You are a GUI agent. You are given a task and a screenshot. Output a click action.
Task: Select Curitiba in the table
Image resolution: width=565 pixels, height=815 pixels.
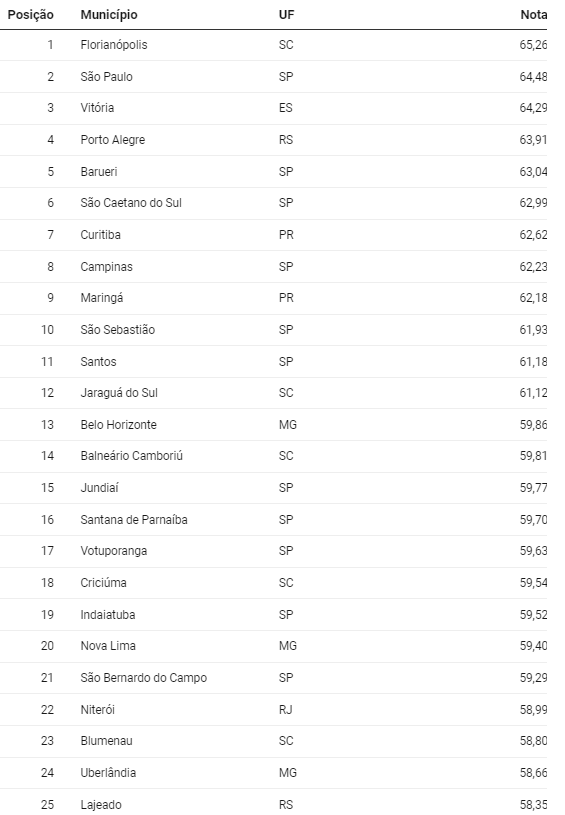pyautogui.click(x=100, y=235)
